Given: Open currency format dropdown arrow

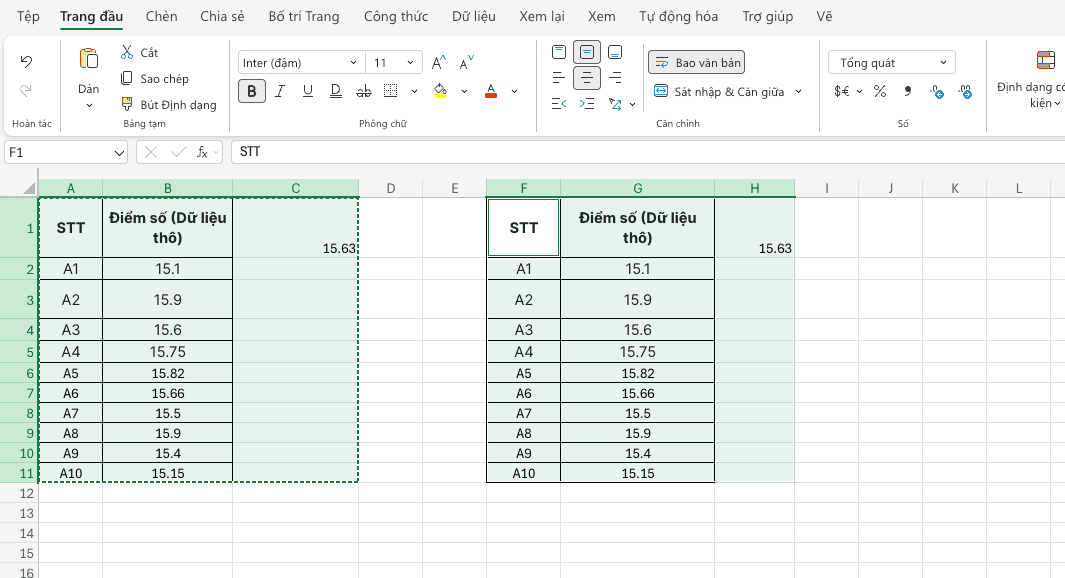Looking at the screenshot, I should [x=859, y=91].
